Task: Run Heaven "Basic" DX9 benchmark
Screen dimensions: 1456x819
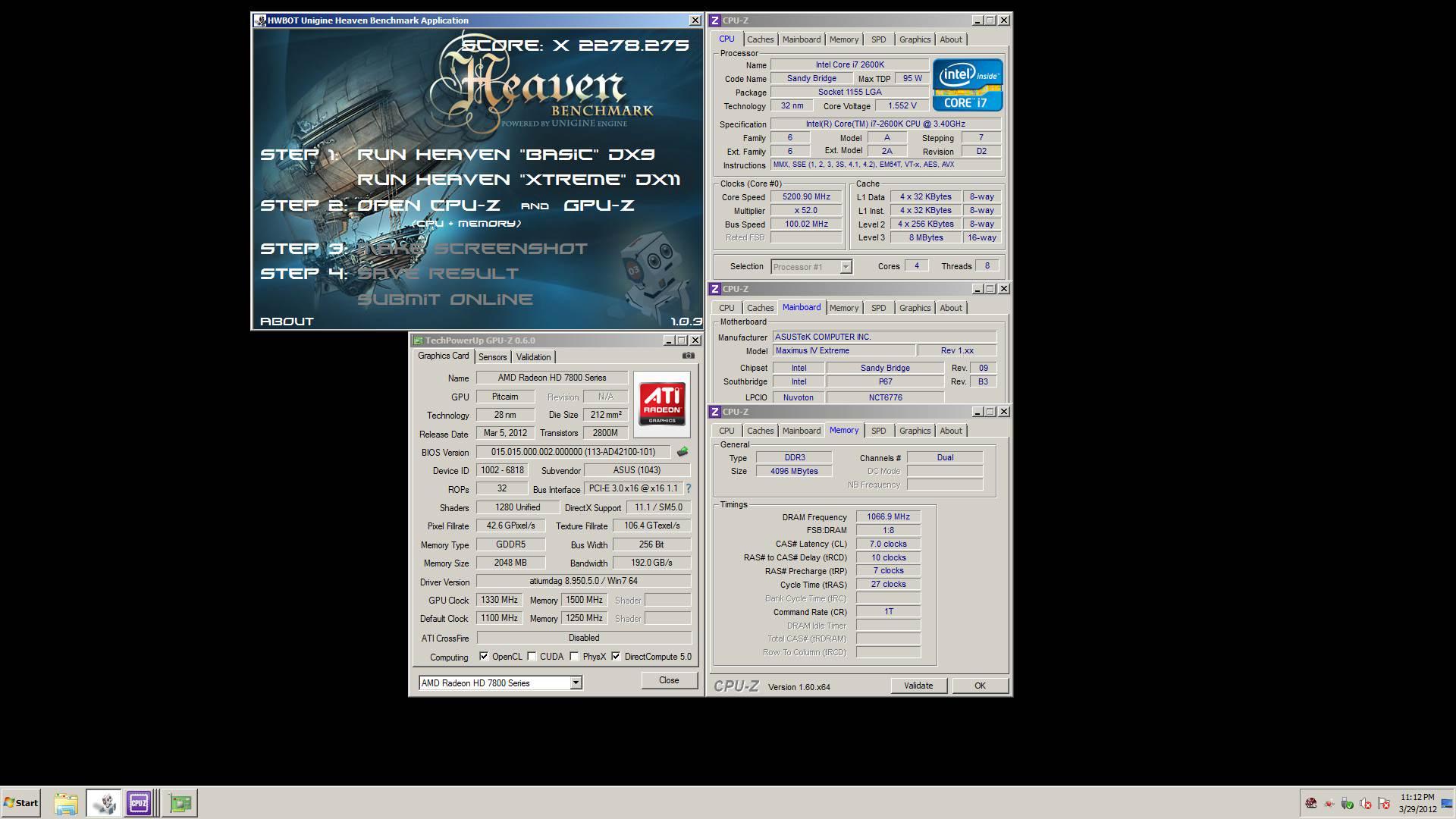Action: pyautogui.click(x=506, y=155)
